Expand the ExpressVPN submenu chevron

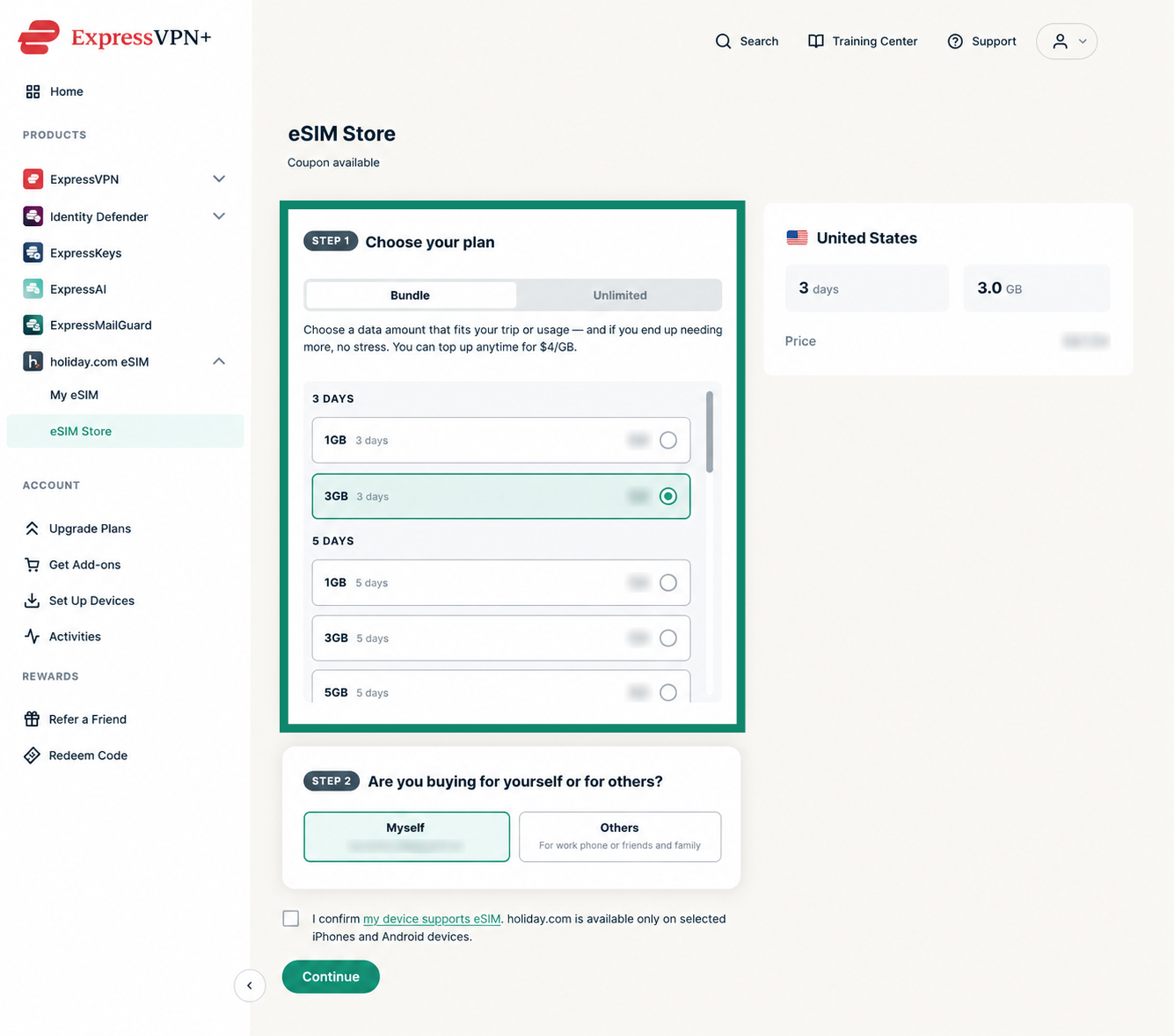point(219,179)
